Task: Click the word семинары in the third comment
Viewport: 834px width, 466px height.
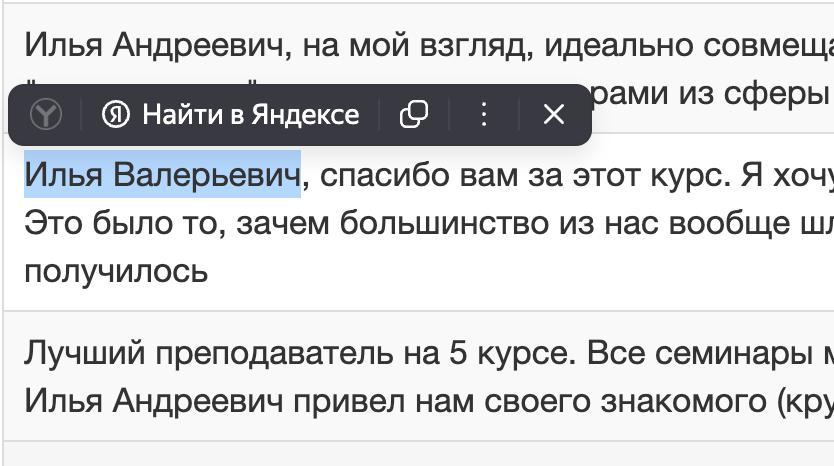Action: [x=733, y=353]
